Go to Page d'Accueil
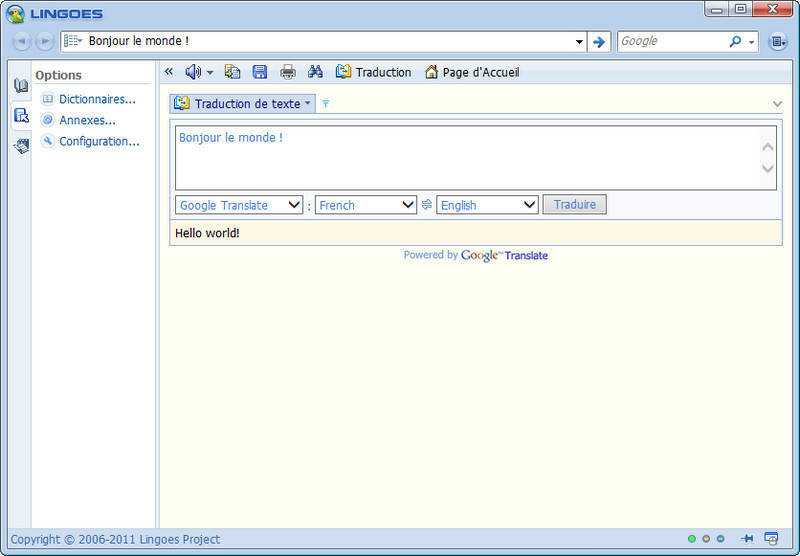The width and height of the screenshot is (800, 556). click(x=471, y=72)
